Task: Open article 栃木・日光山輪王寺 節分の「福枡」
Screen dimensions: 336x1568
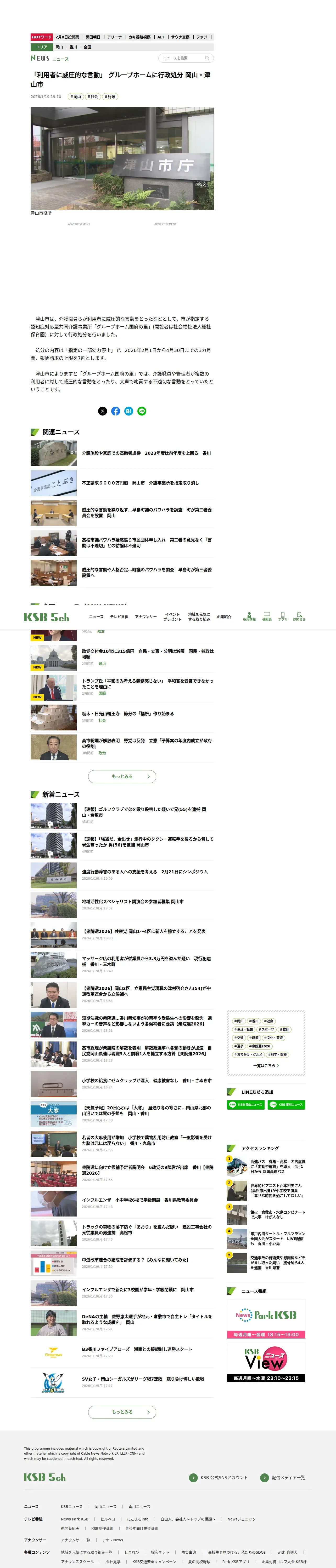Action: click(x=128, y=713)
